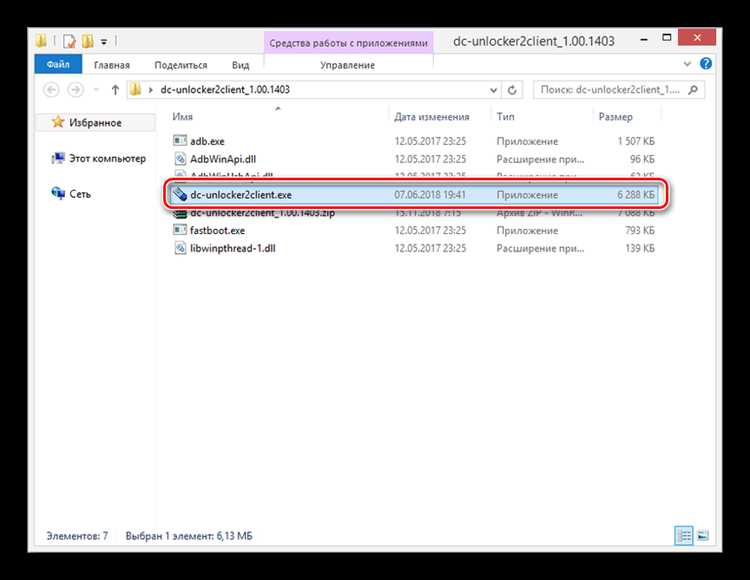750x580 pixels.
Task: Select Сеть in navigation pane
Action: point(80,194)
